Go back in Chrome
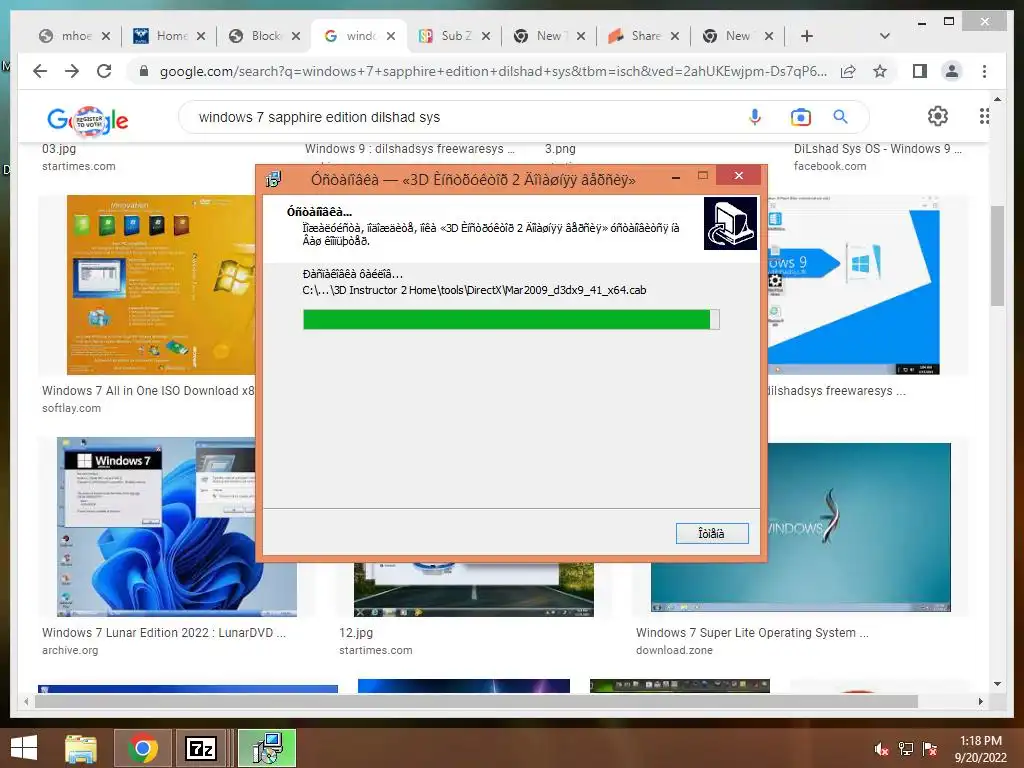The image size is (1024, 768). (x=40, y=71)
